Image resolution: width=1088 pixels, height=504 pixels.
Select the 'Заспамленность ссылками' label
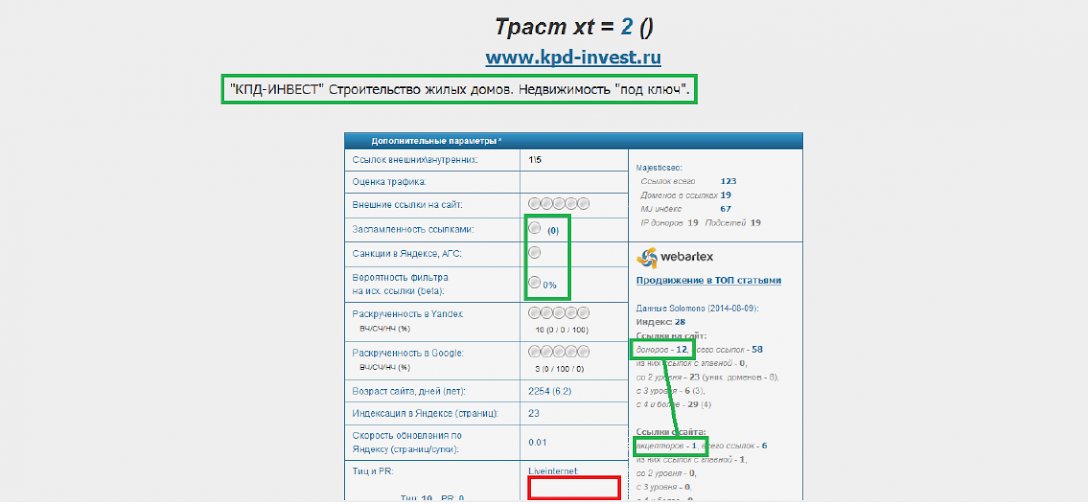tap(413, 228)
